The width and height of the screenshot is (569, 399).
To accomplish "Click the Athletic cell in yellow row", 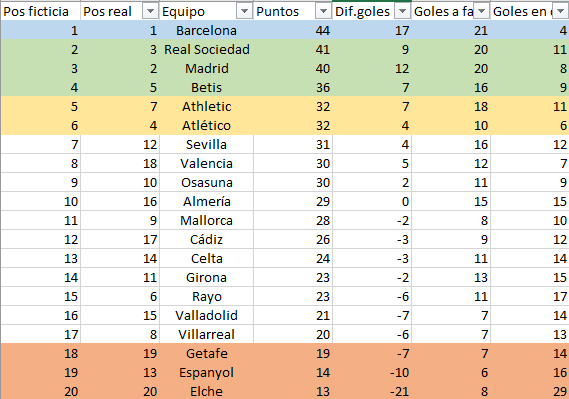I will pyautogui.click(x=206, y=106).
